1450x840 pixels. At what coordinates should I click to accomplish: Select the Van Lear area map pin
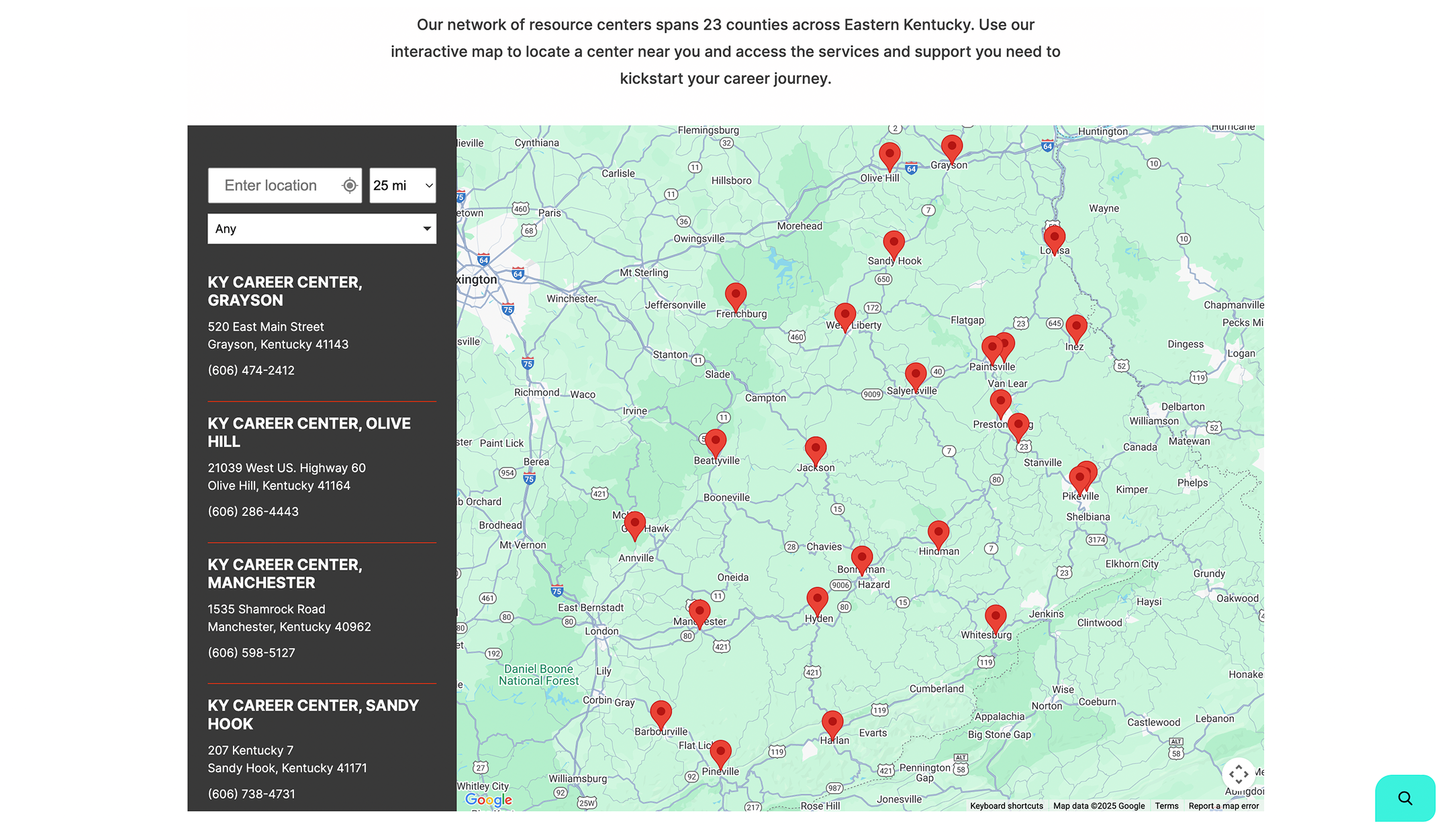click(1000, 405)
